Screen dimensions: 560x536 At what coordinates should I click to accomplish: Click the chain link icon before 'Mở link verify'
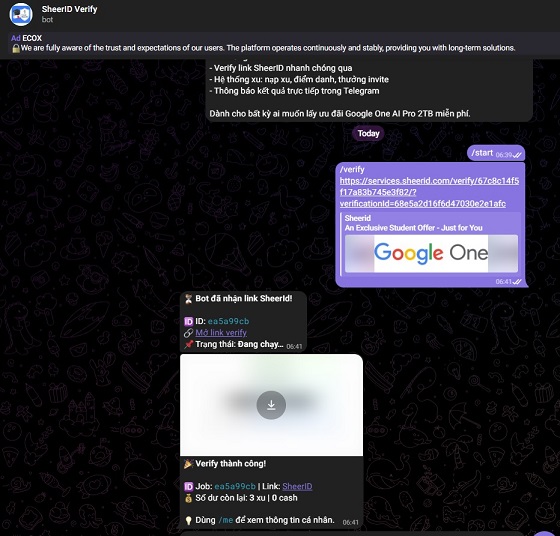tap(188, 333)
